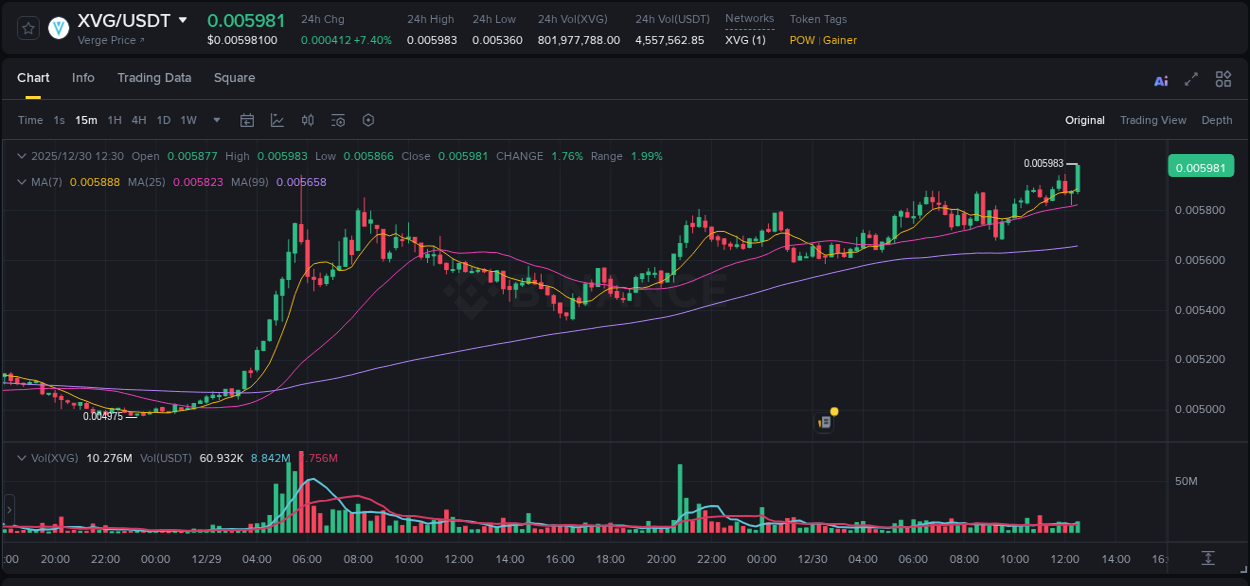Favorite XVG/USDT using the star icon

pos(27,28)
